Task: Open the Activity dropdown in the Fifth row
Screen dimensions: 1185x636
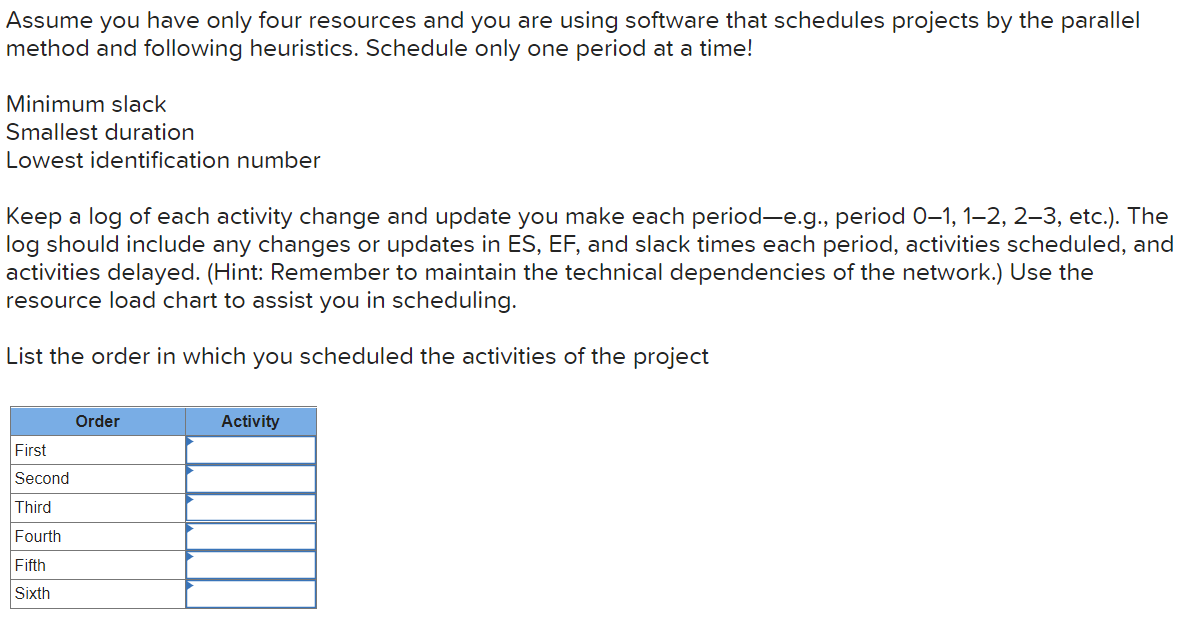Action: 188,558
